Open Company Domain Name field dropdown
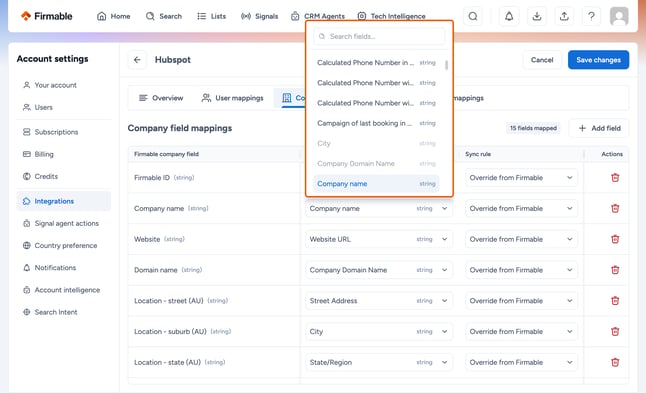The width and height of the screenshot is (646, 393). pyautogui.click(x=379, y=270)
